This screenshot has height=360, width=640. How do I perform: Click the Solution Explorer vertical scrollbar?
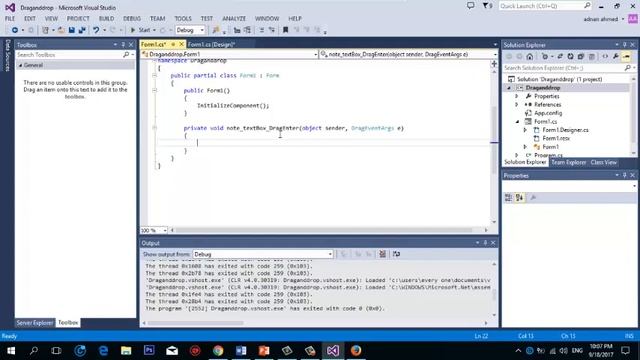tap(633, 116)
